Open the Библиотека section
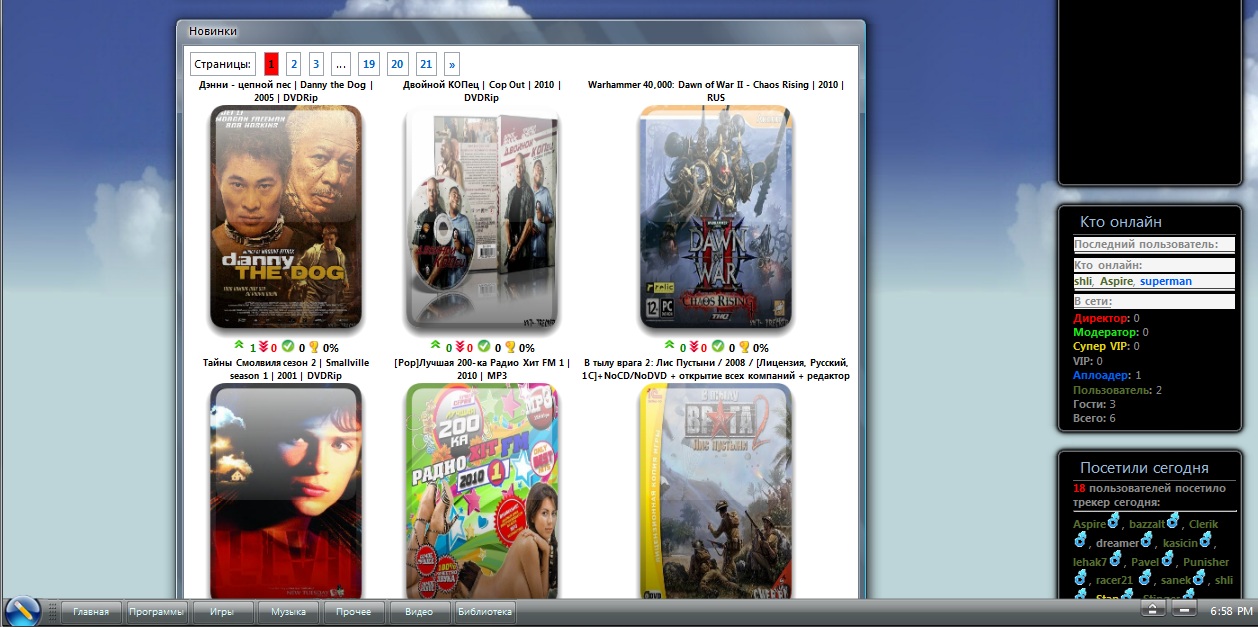1258x627 pixels. click(x=485, y=611)
